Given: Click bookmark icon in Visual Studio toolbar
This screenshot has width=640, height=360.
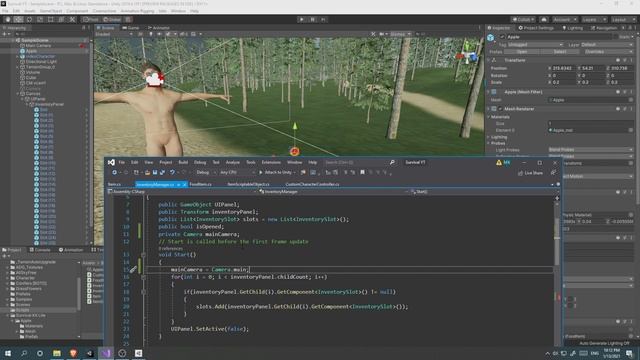Looking at the screenshot, I should pos(362,173).
